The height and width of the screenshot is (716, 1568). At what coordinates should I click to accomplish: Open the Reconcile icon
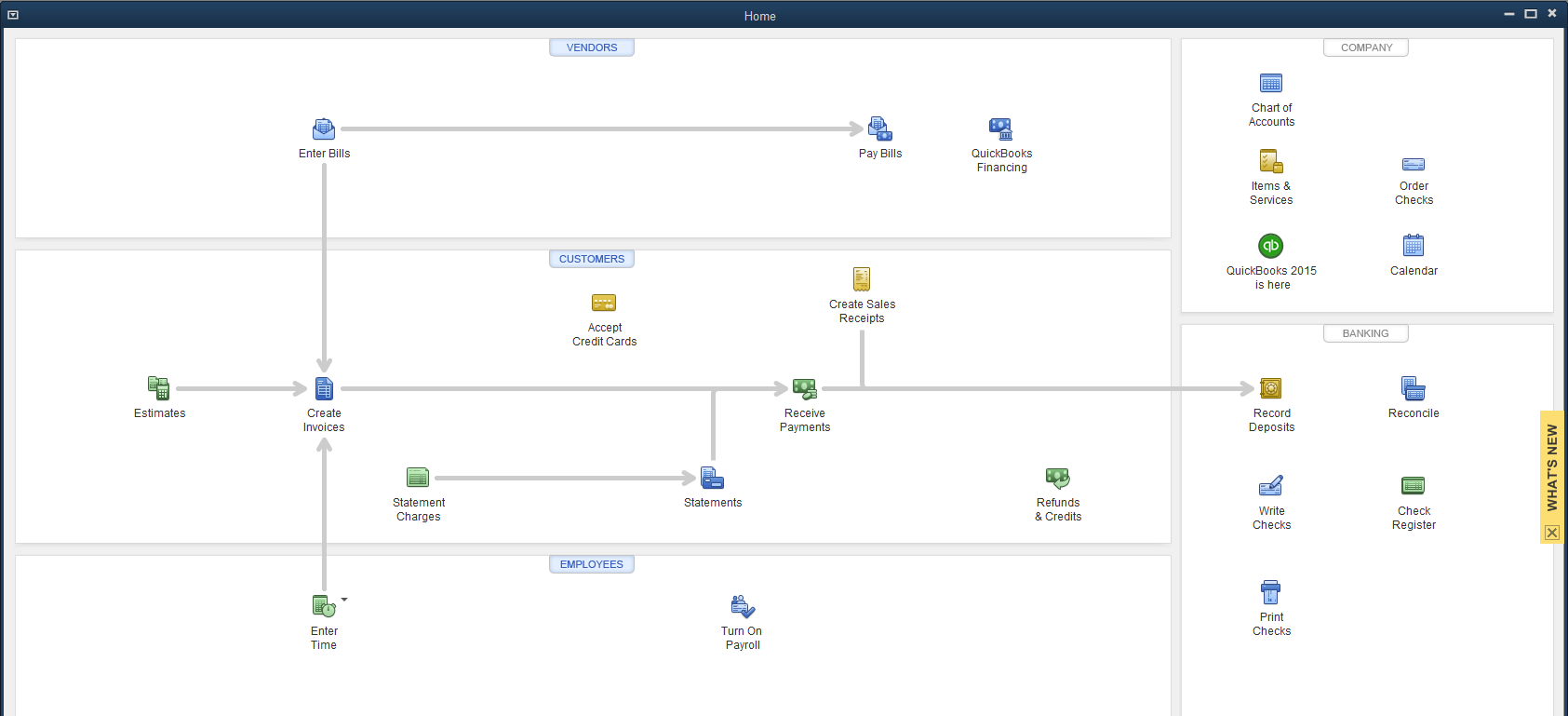click(1414, 388)
